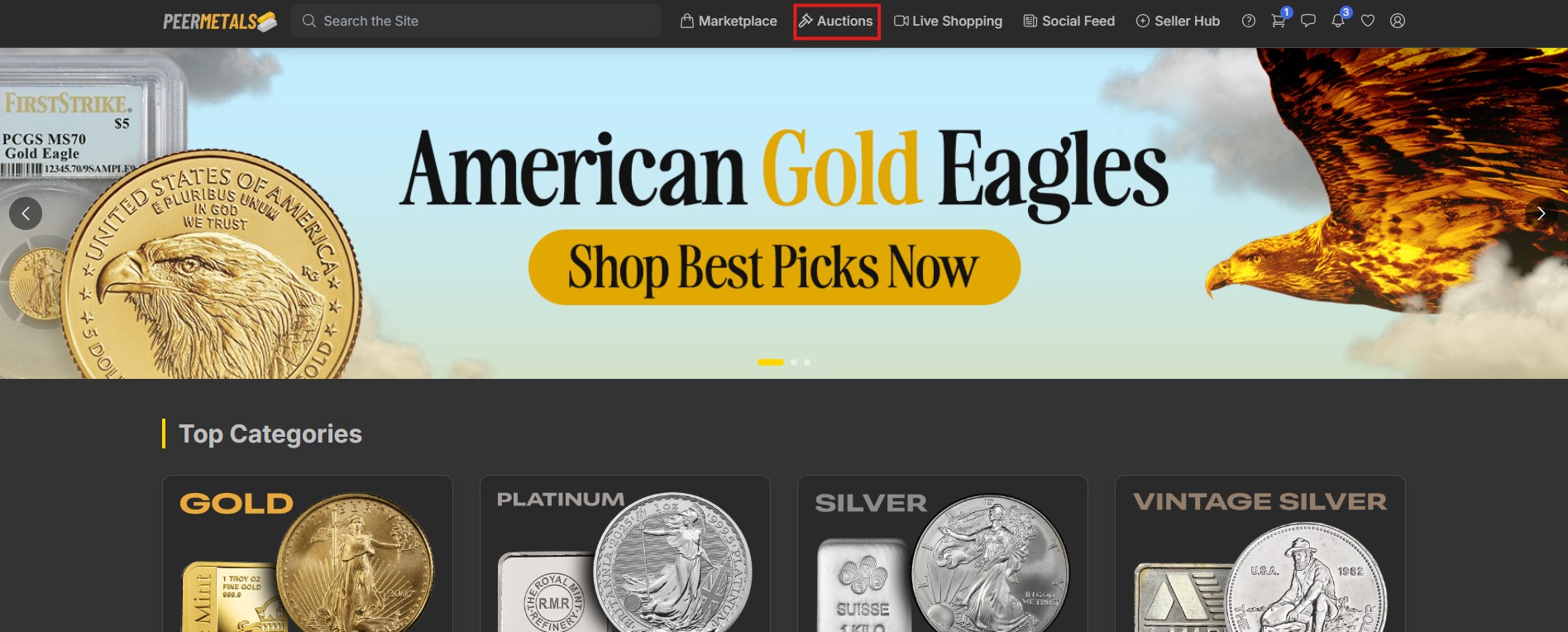1568x632 pixels.
Task: Click the PeerMetals logo
Action: [220, 22]
